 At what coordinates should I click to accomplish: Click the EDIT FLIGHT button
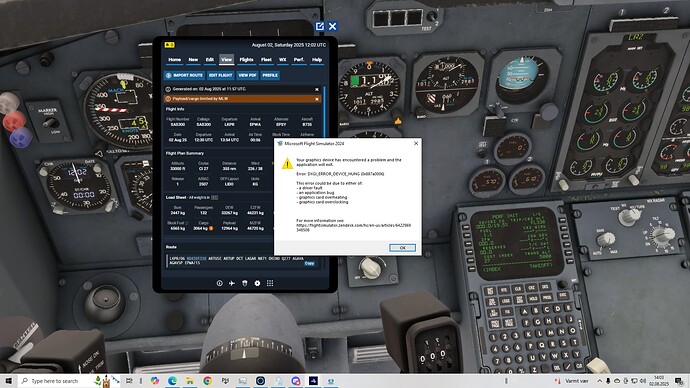tap(220, 75)
